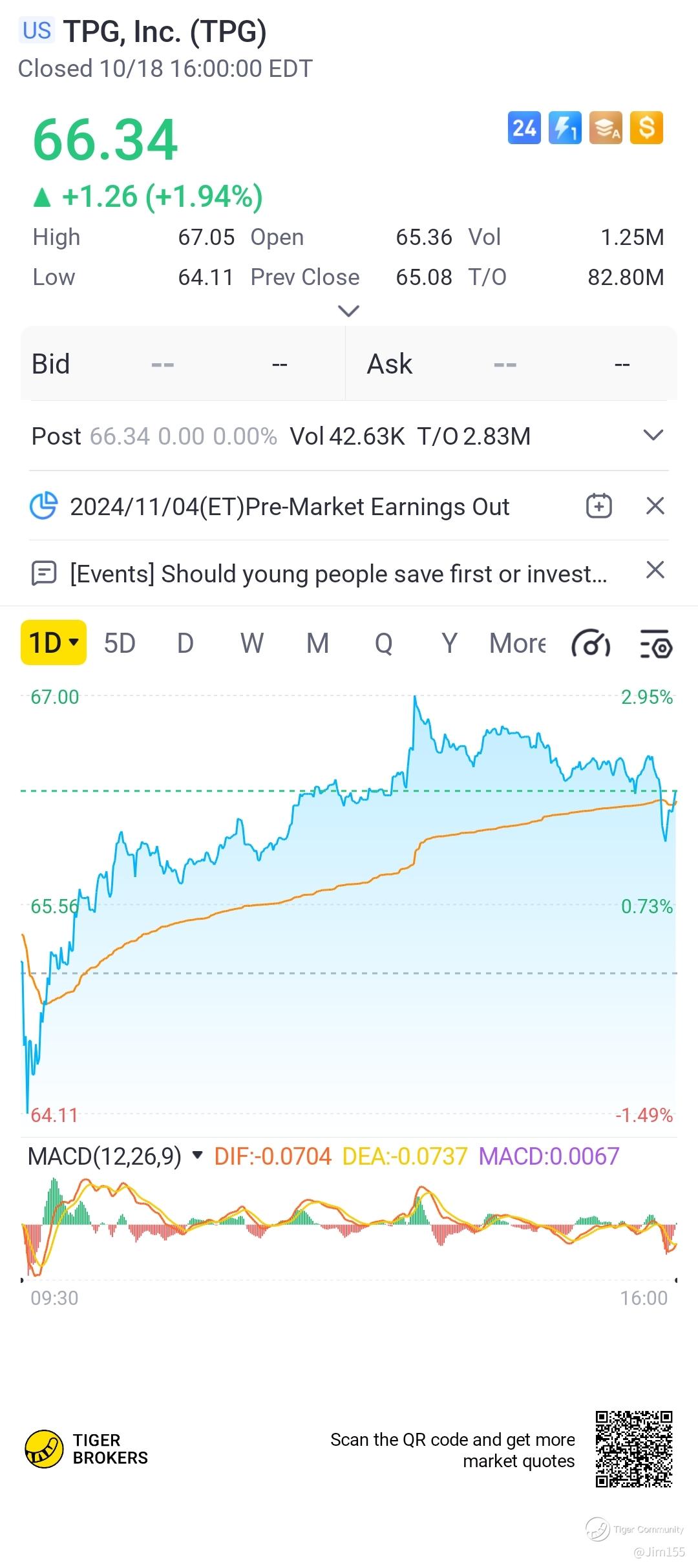Image resolution: width=698 pixels, height=1568 pixels.
Task: Expand the quote details chevron
Action: point(348,312)
